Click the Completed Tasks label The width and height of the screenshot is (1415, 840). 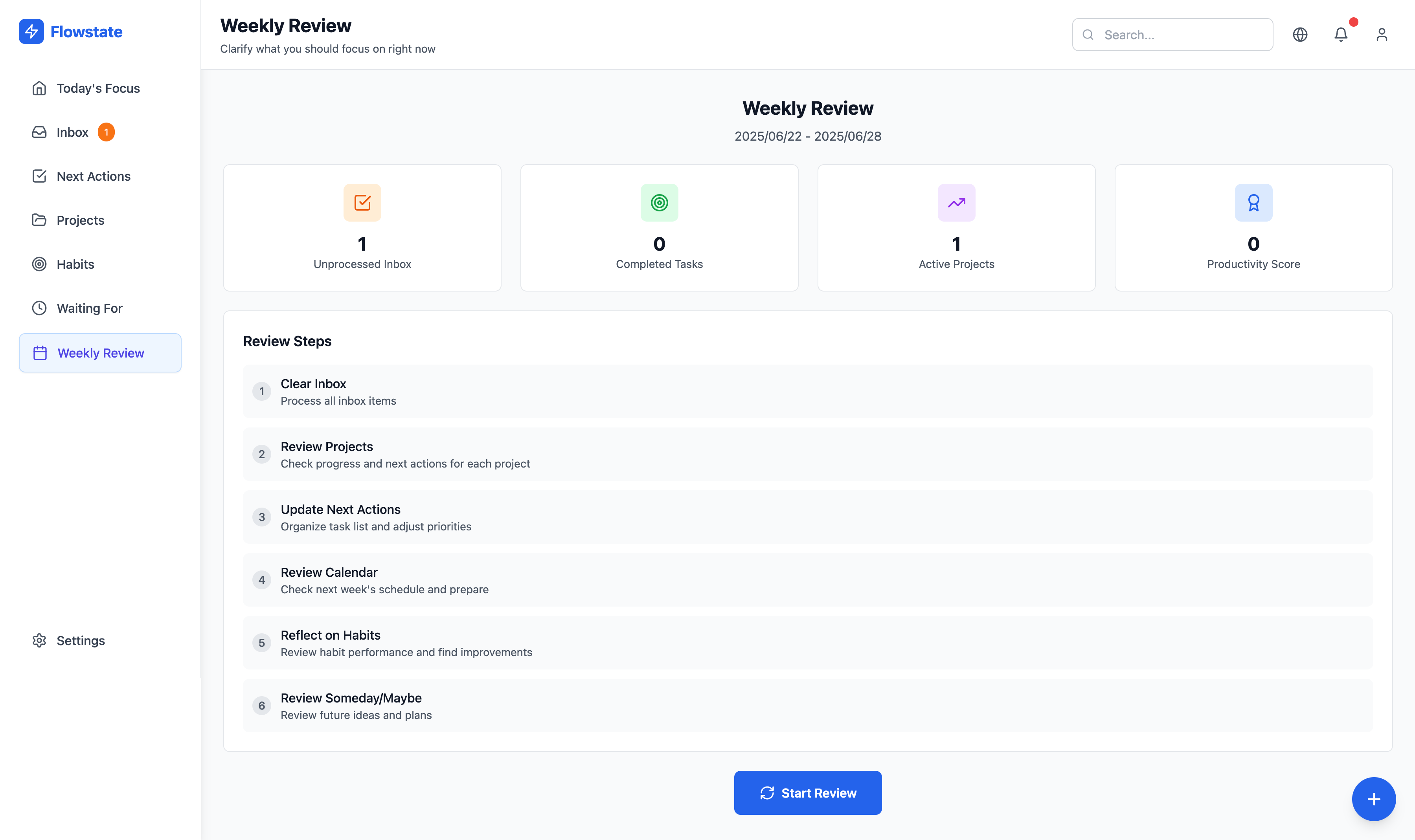point(659,264)
